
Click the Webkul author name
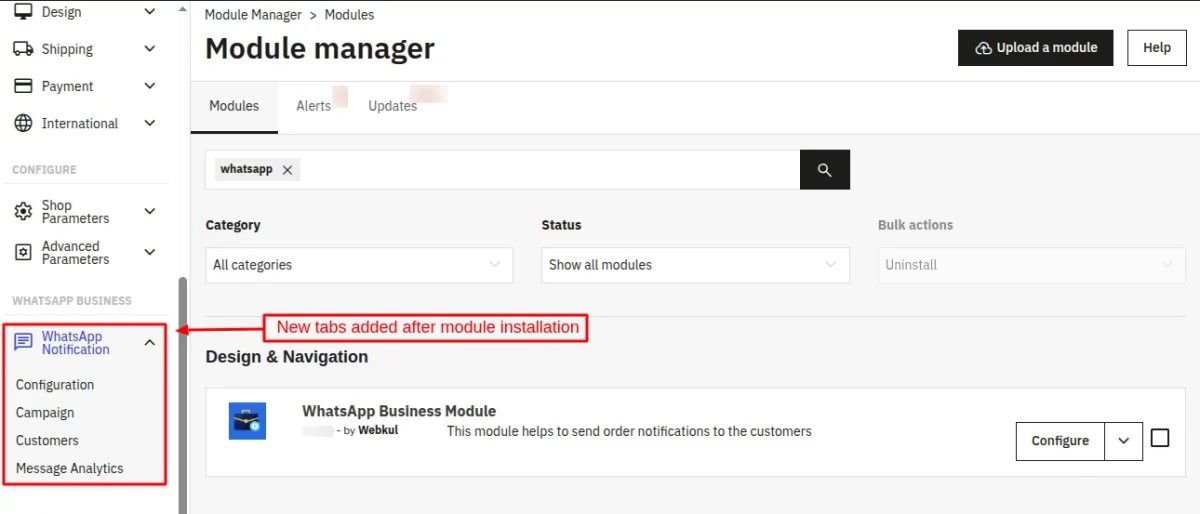(x=378, y=431)
